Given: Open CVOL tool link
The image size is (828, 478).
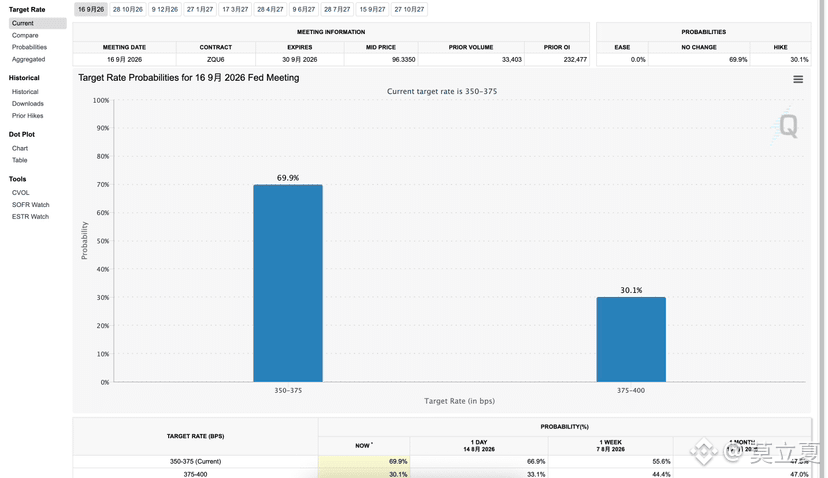Looking at the screenshot, I should tap(21, 193).
